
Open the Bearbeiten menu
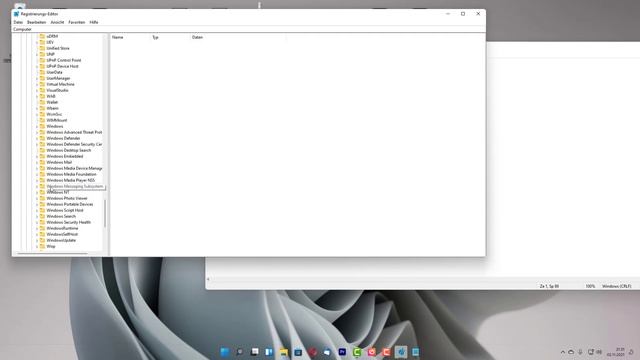click(36, 22)
